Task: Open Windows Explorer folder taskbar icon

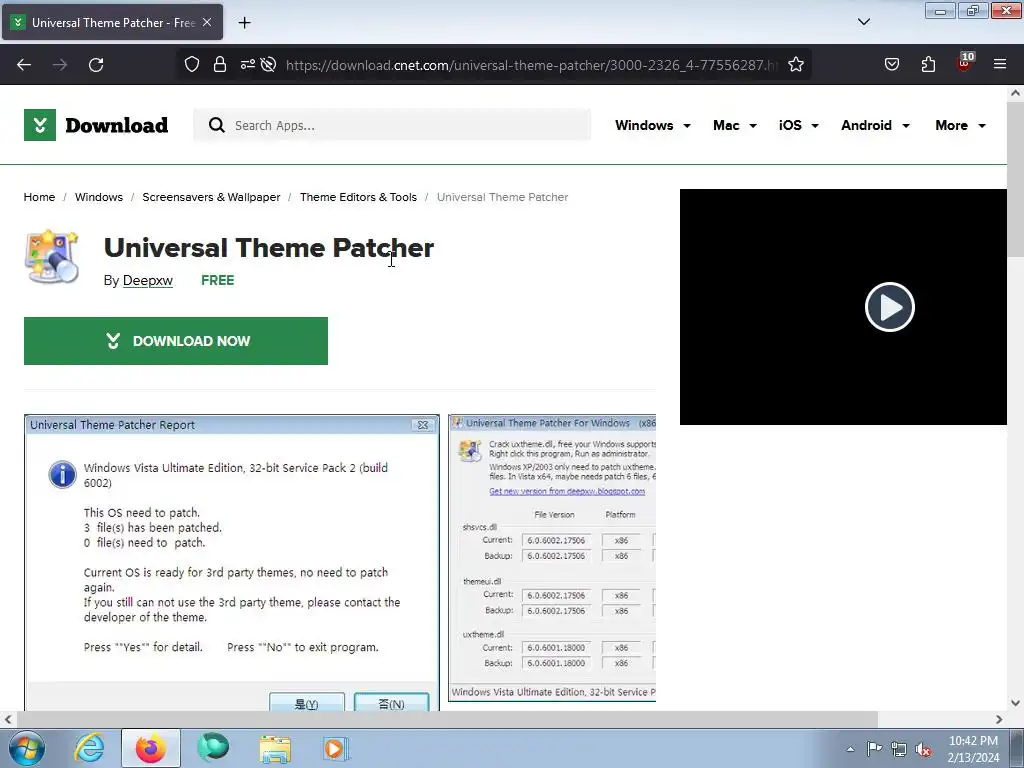Action: pyautogui.click(x=275, y=748)
